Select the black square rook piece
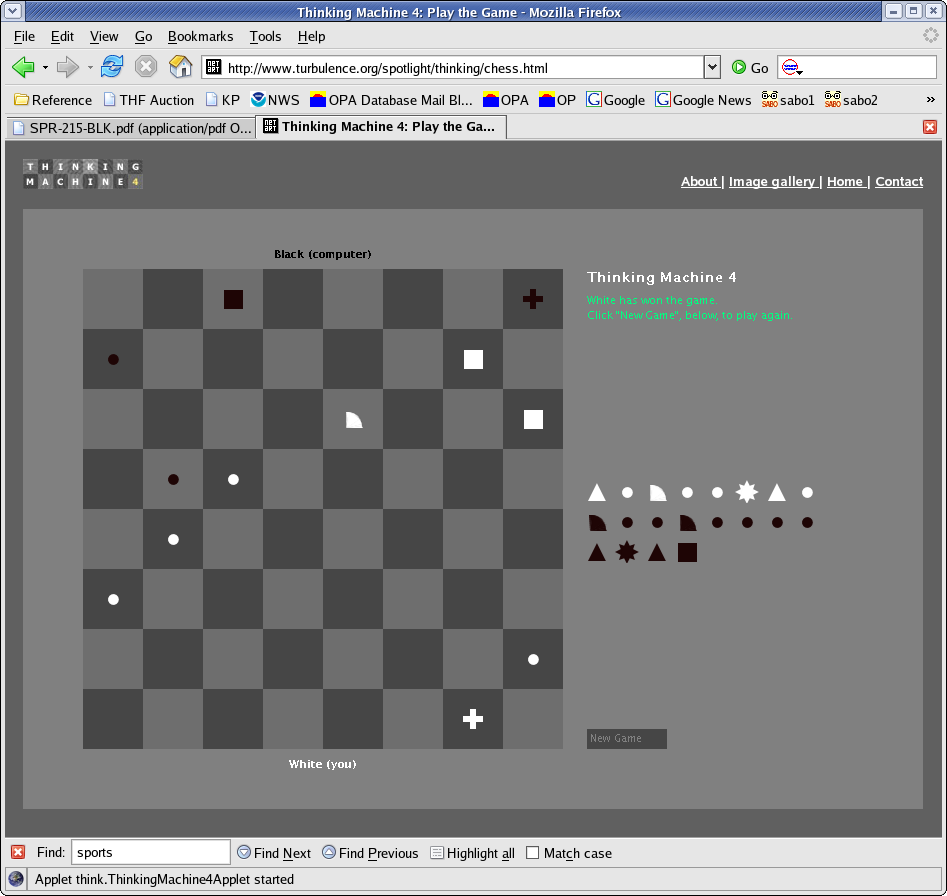The image size is (947, 896). tap(233, 299)
